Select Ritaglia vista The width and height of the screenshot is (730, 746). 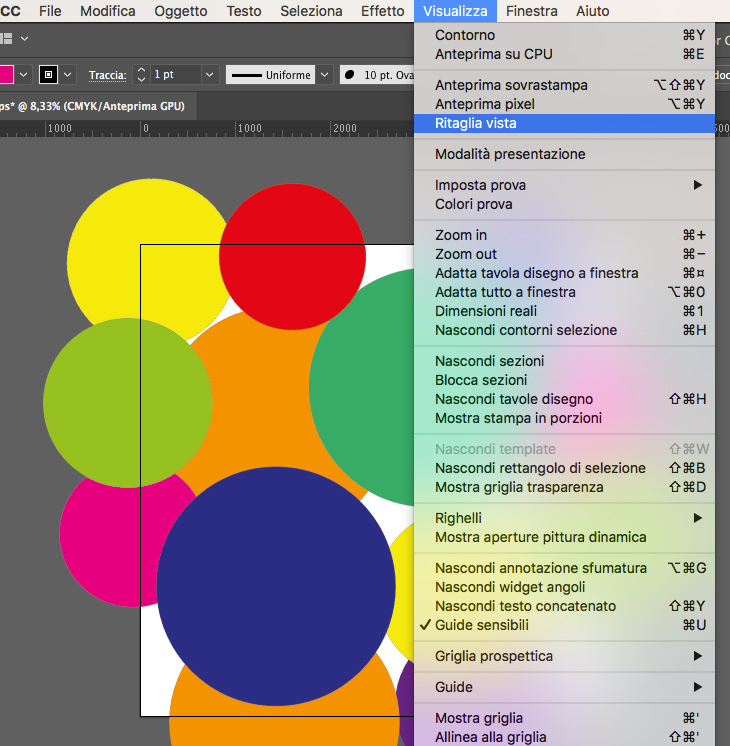coord(564,123)
